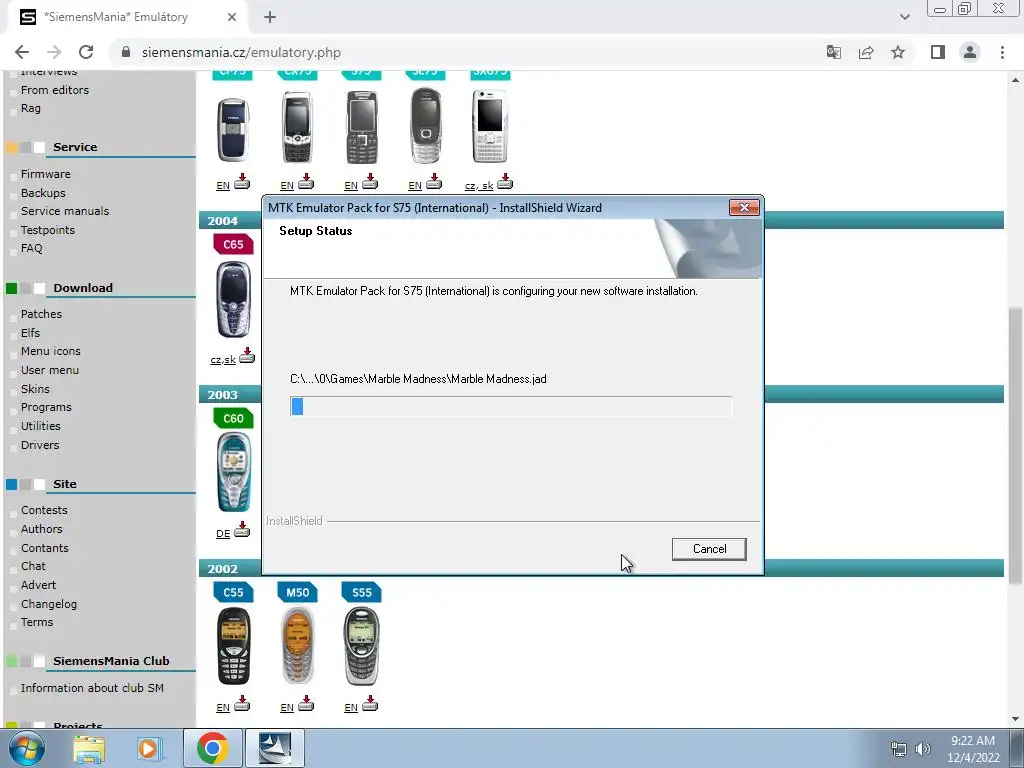
Task: Click the M50 orange phone image
Action: point(297,646)
